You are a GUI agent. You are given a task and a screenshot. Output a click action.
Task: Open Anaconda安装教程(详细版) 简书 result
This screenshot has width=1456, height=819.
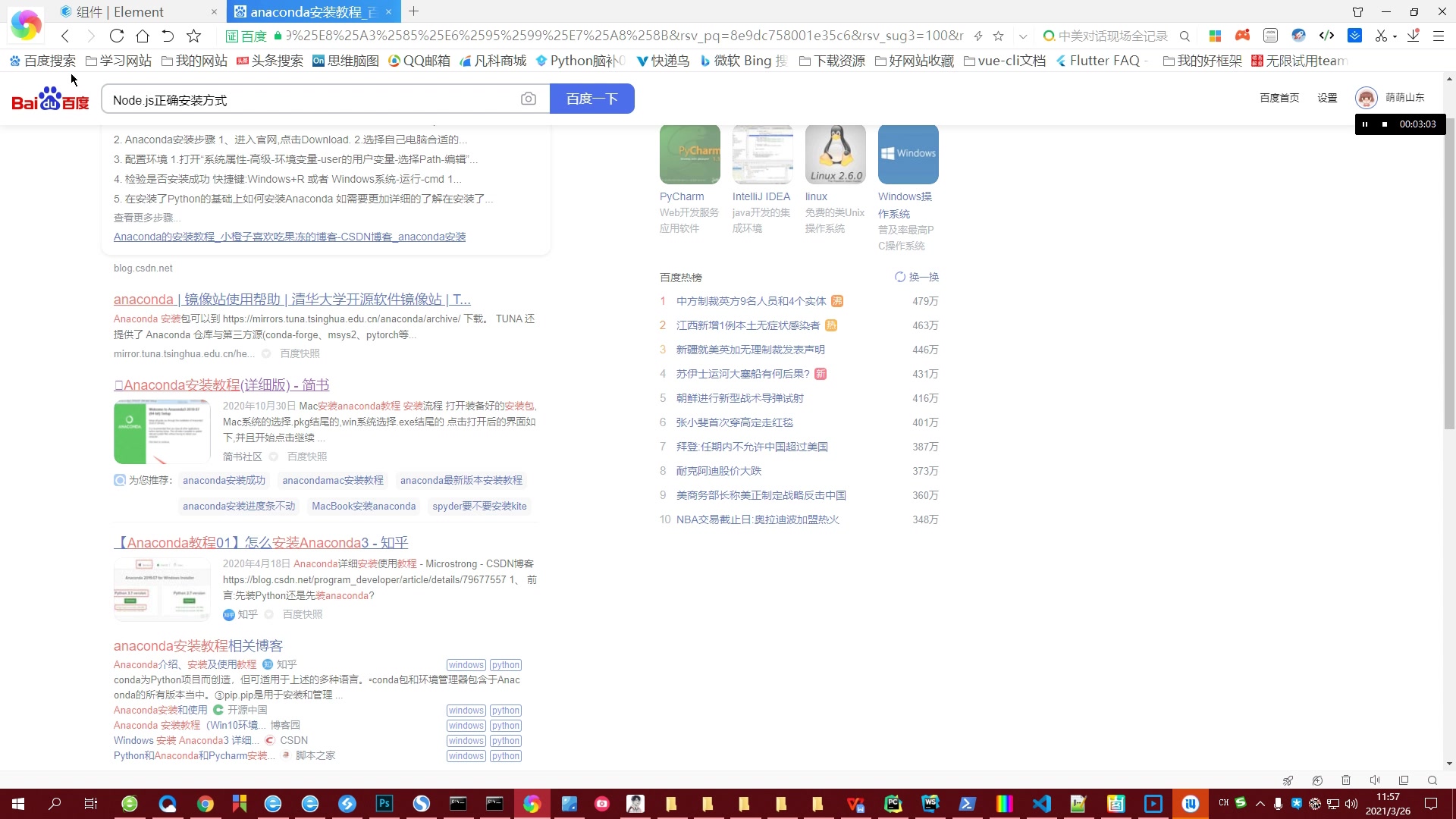221,384
